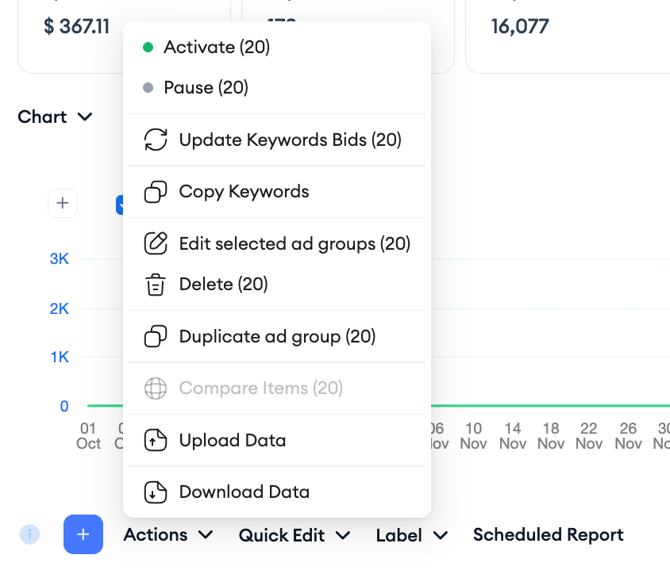Viewport: 670px width, 574px height.
Task: Collapse the Actions dropdown menu
Action: [x=168, y=535]
